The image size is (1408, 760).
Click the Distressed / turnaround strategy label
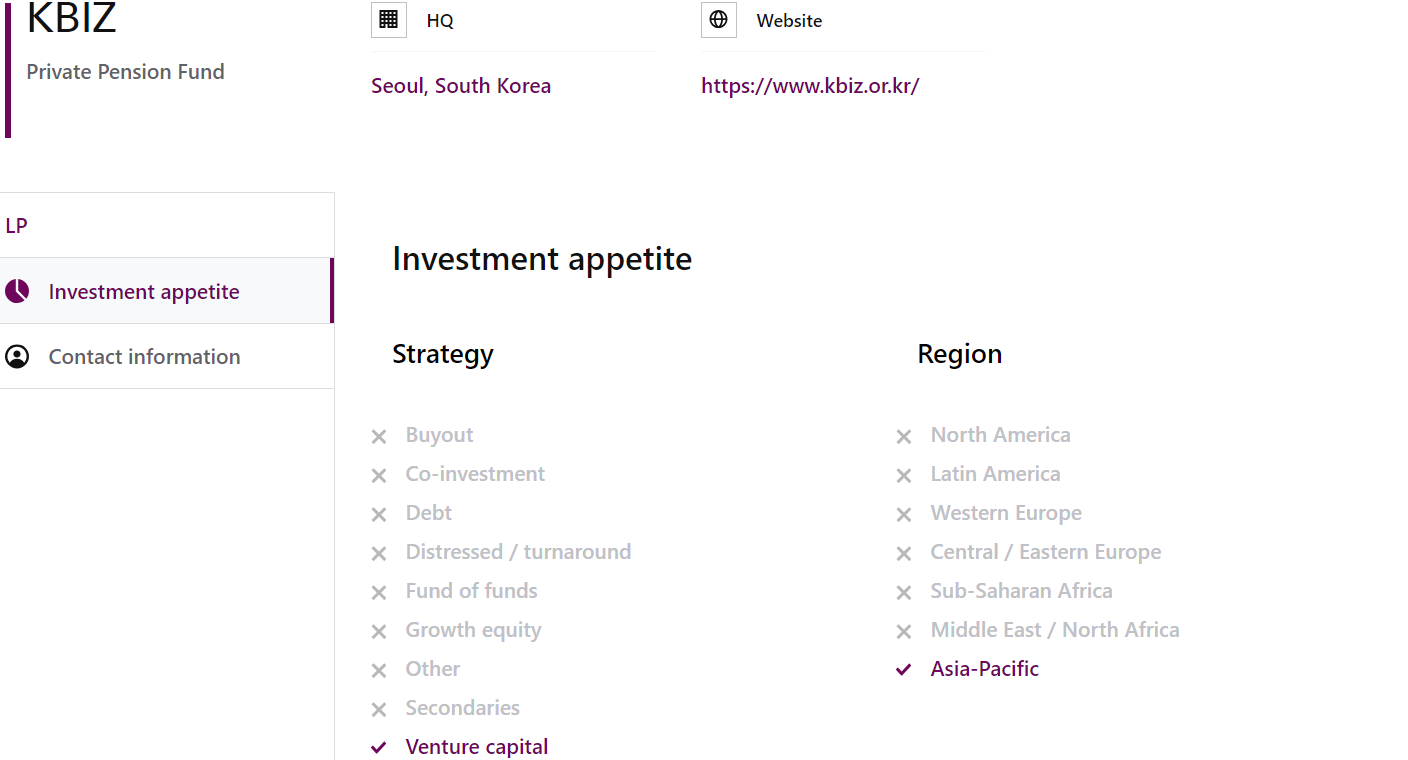(x=518, y=552)
